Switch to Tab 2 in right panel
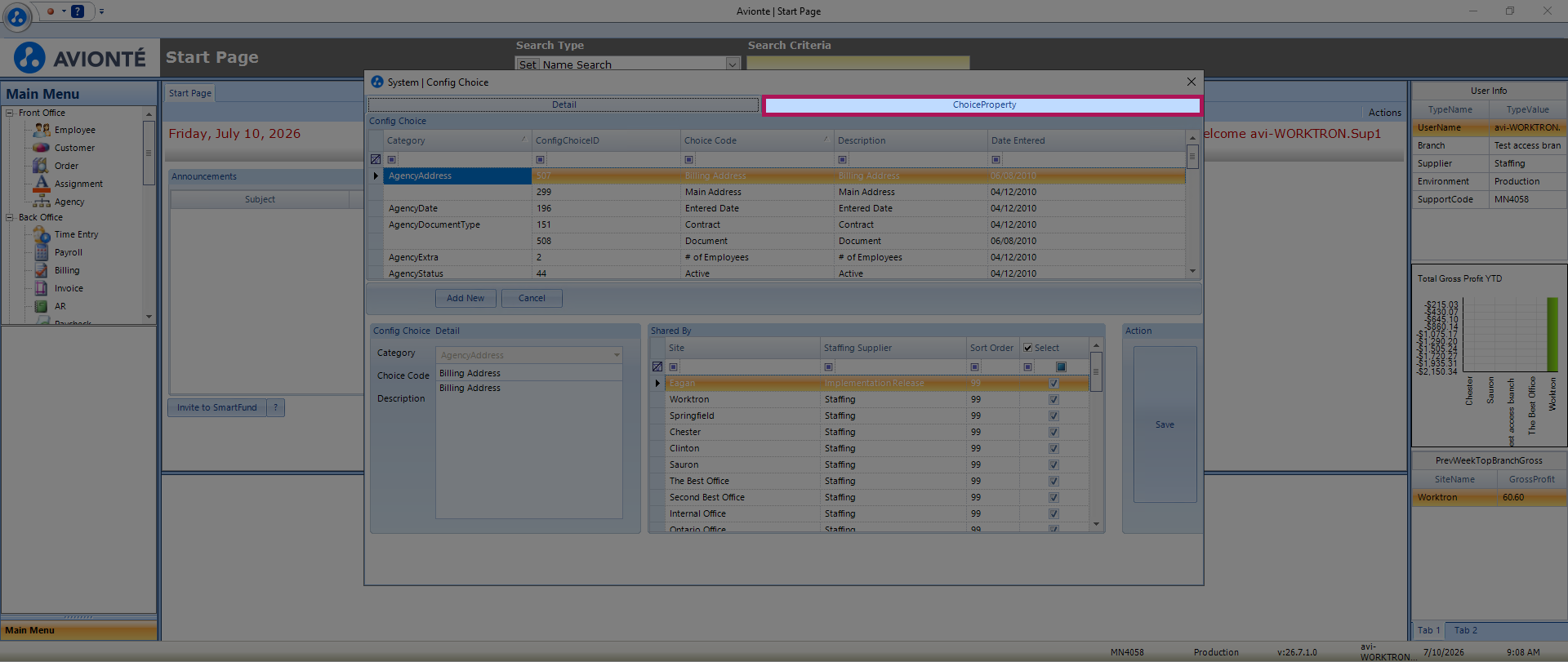This screenshot has height=662, width=1568. click(x=1465, y=630)
